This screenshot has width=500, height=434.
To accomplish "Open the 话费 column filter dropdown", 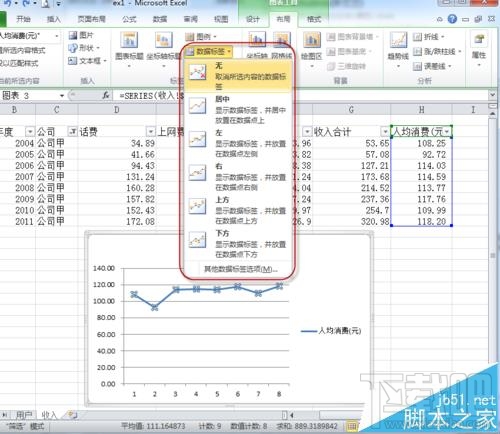I will pyautogui.click(x=151, y=132).
